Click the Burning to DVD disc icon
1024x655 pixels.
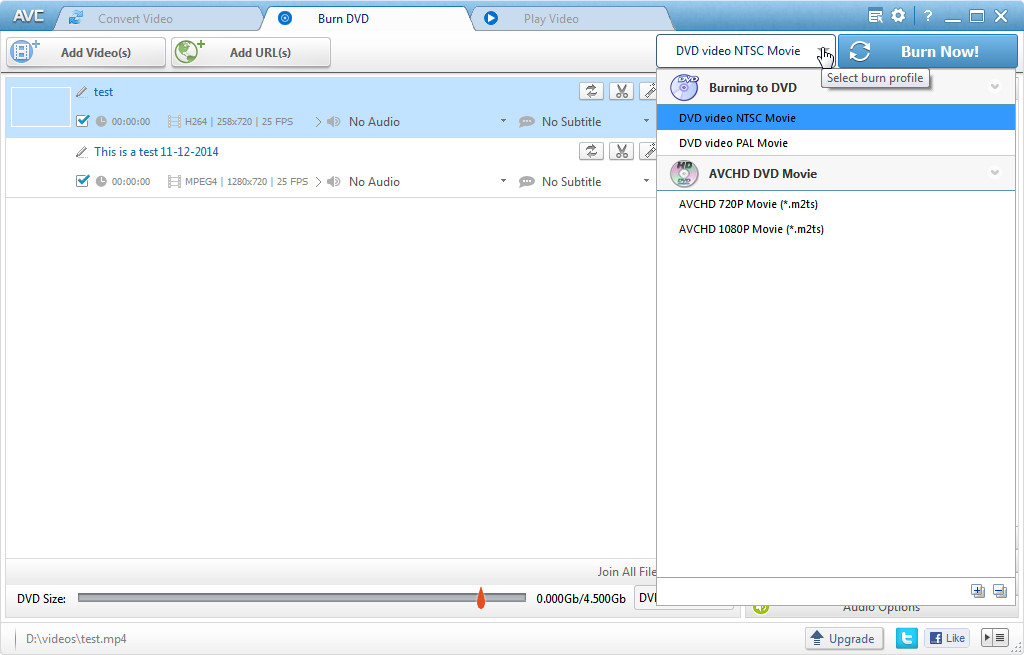tap(684, 88)
